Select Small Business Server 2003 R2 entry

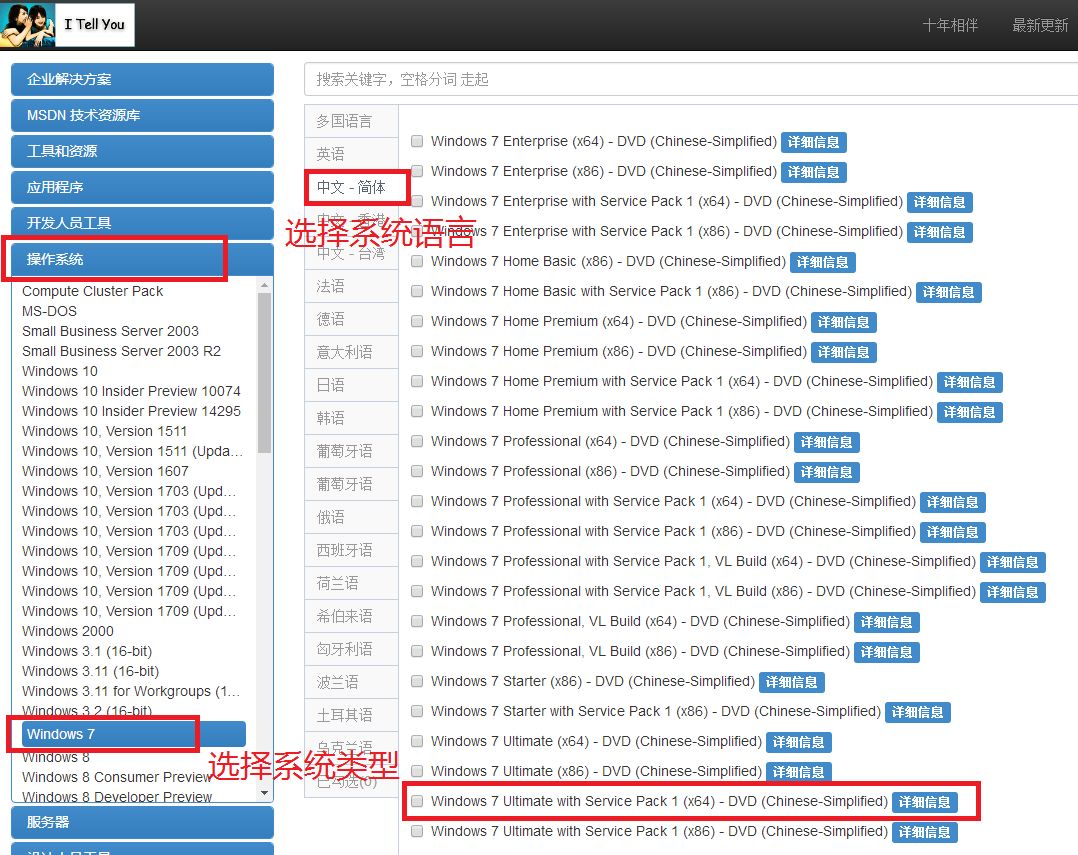coord(121,351)
